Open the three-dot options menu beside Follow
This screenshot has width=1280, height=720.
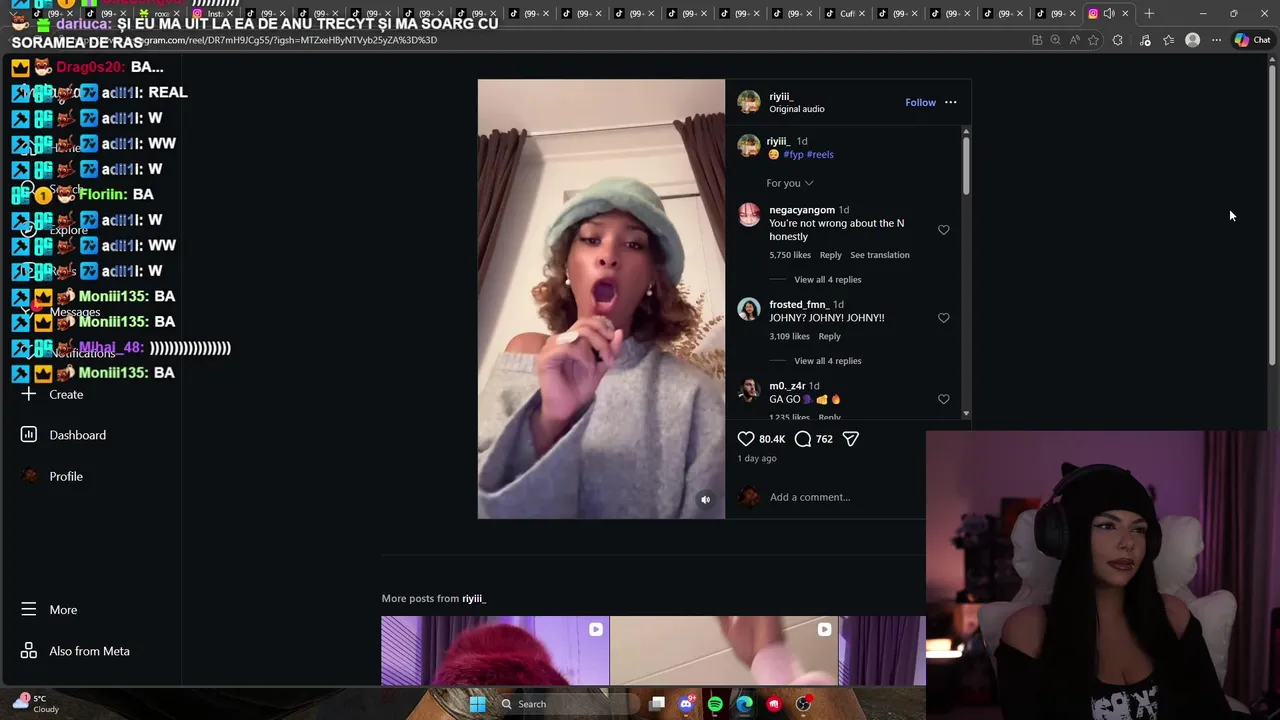[951, 102]
